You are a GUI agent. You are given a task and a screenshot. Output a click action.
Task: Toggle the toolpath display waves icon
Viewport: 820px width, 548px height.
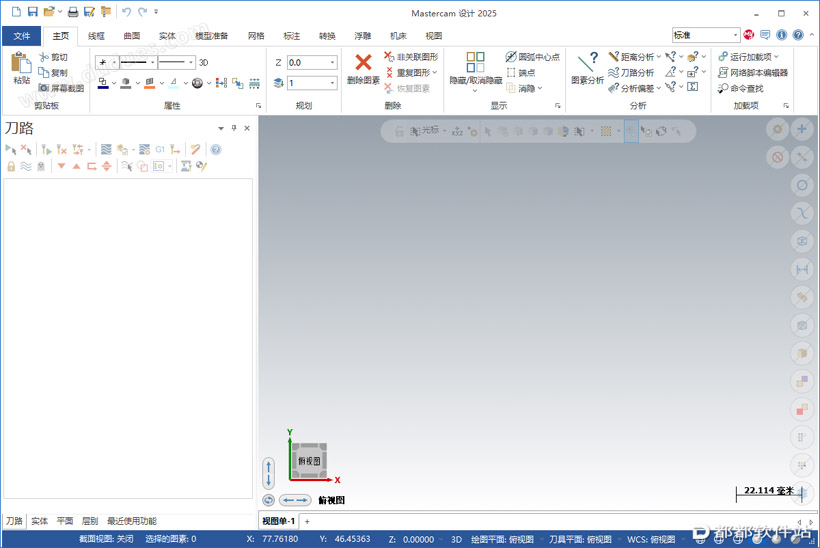click(x=26, y=166)
